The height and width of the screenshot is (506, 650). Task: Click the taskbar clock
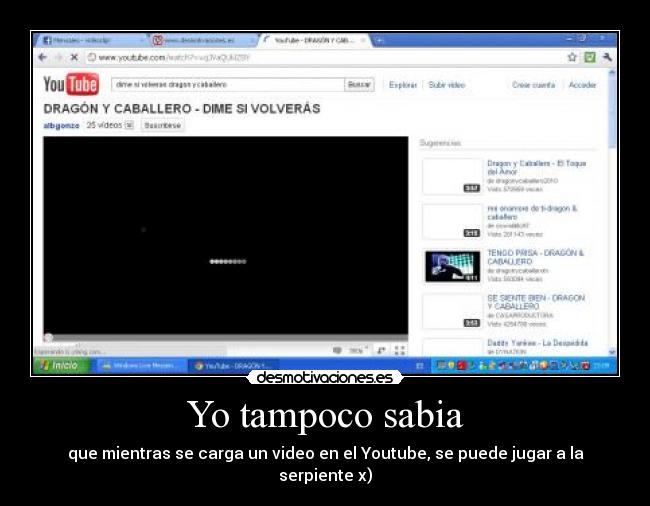pyautogui.click(x=601, y=366)
